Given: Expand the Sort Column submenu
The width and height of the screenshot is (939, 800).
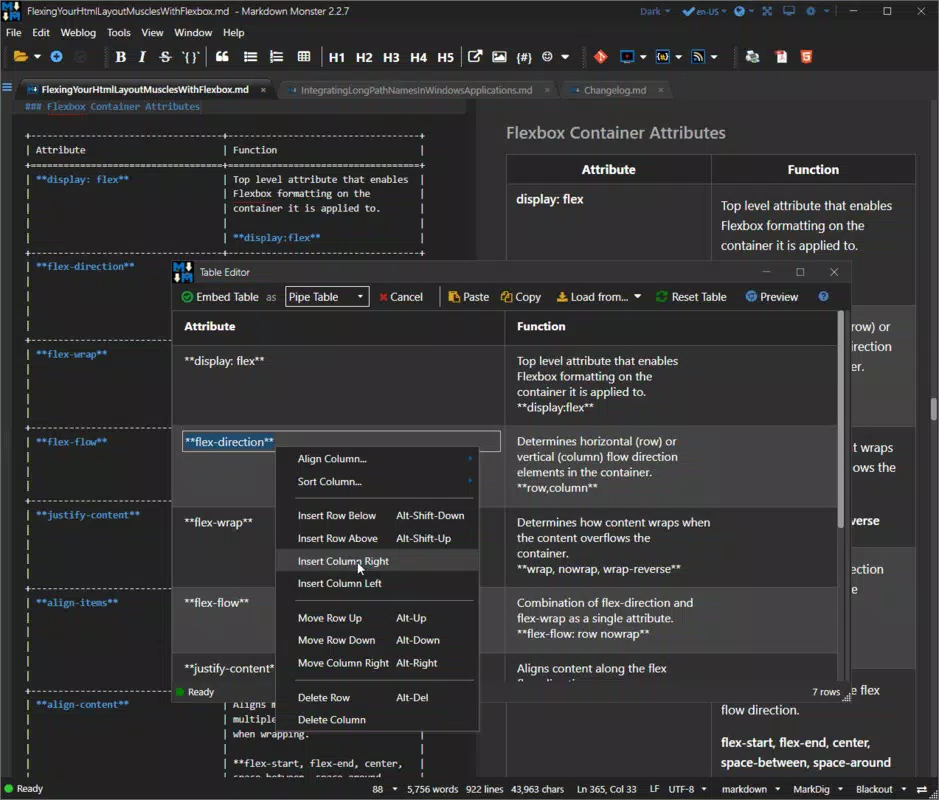Looking at the screenshot, I should [x=377, y=481].
